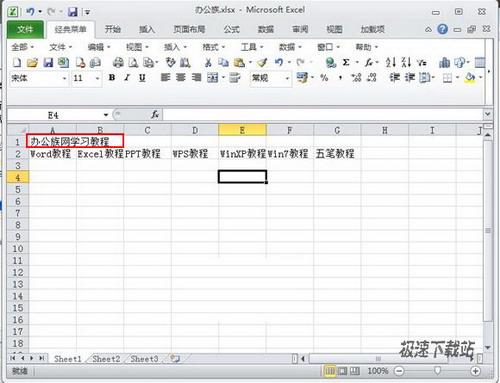The height and width of the screenshot is (383, 500).
Task: Open the font size dropdown showing 11
Action: pos(97,78)
